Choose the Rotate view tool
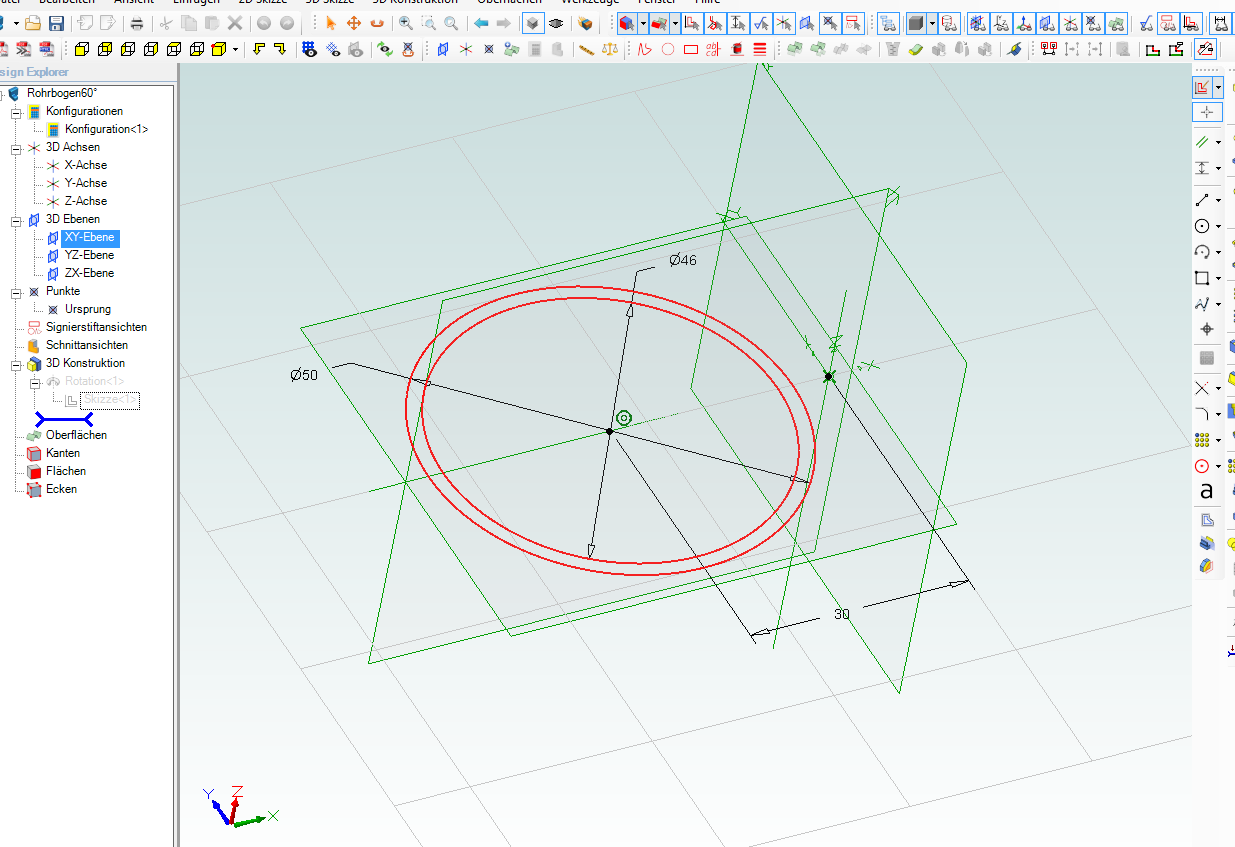The width and height of the screenshot is (1235, 847). pyautogui.click(x=377, y=23)
